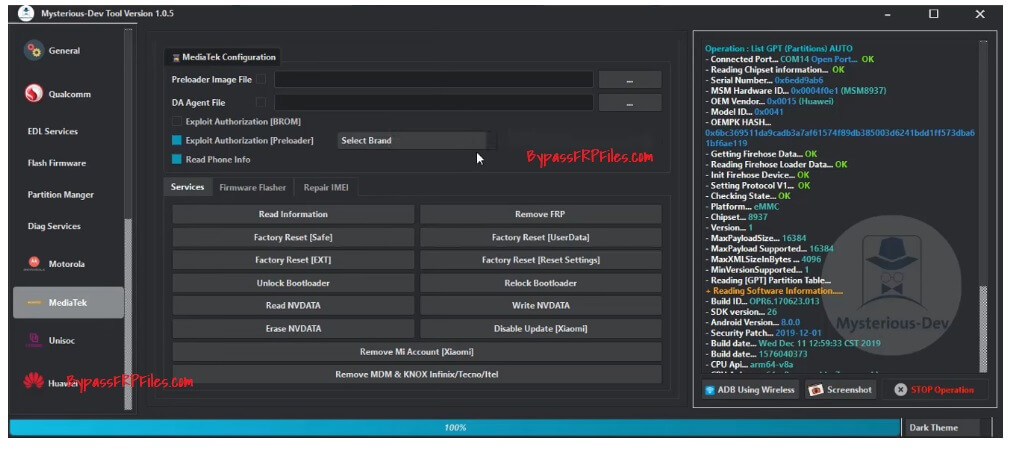1016x449 pixels.
Task: Click the Relock Bootloader button
Action: tap(540, 283)
